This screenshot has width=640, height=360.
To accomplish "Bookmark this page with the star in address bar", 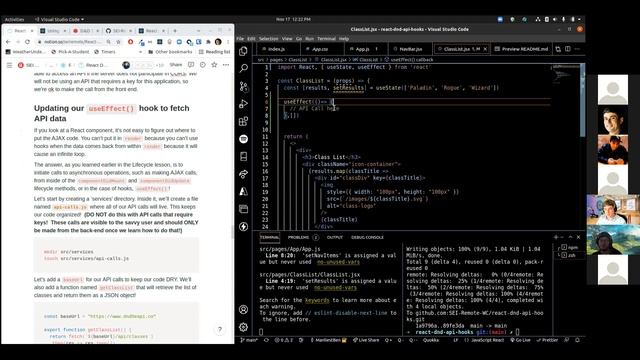I will click(x=118, y=42).
